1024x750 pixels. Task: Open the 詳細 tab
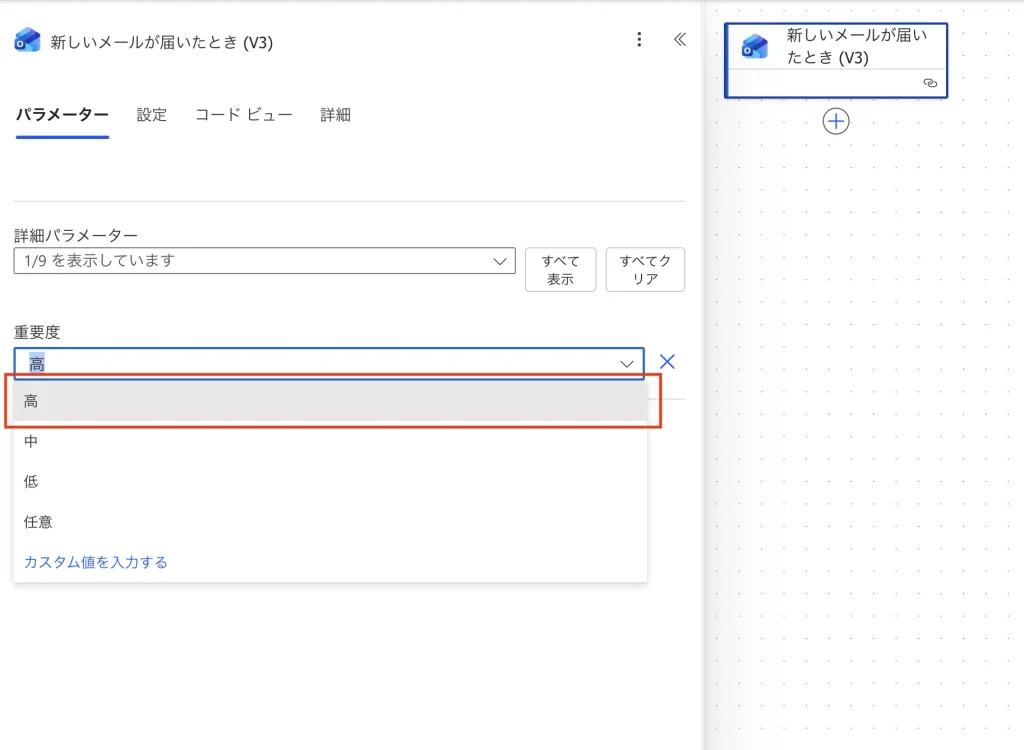(335, 115)
